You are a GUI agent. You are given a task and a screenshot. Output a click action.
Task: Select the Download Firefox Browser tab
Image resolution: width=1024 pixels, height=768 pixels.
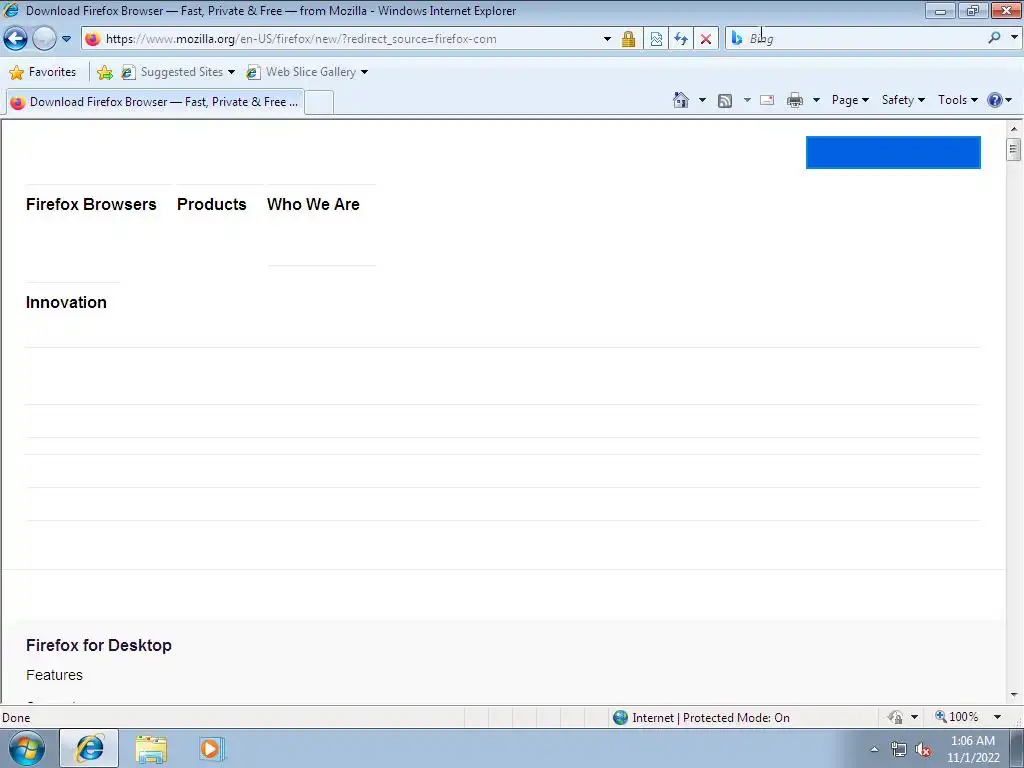tap(155, 102)
